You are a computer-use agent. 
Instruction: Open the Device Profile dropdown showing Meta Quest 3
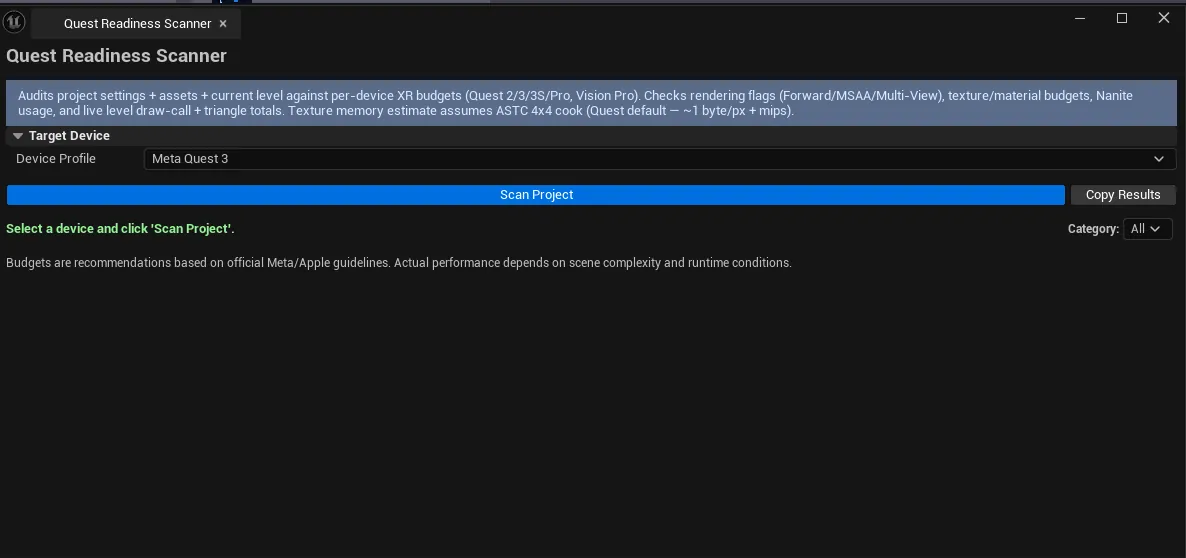660,159
